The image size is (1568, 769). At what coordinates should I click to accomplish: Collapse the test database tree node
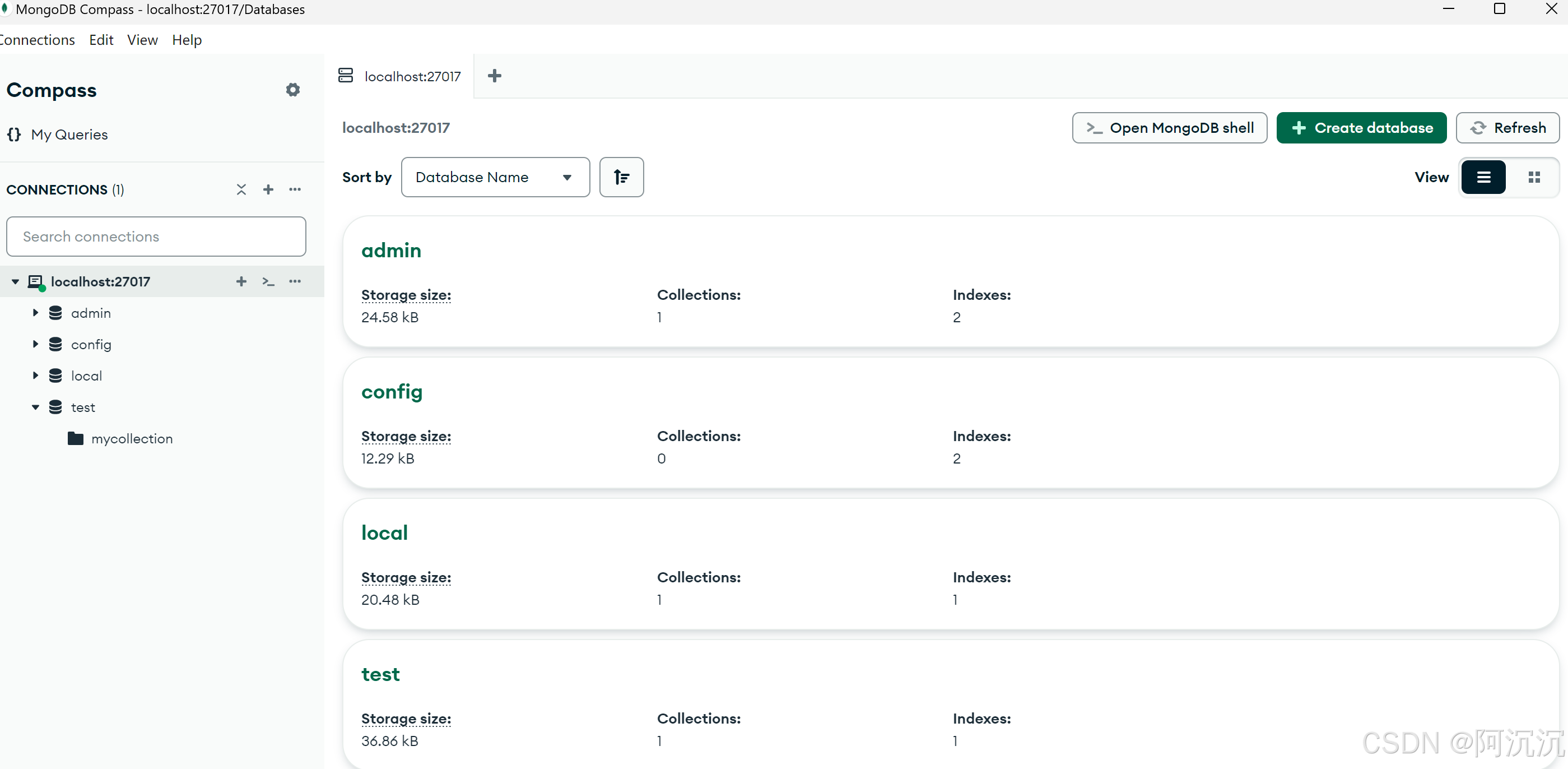click(35, 407)
